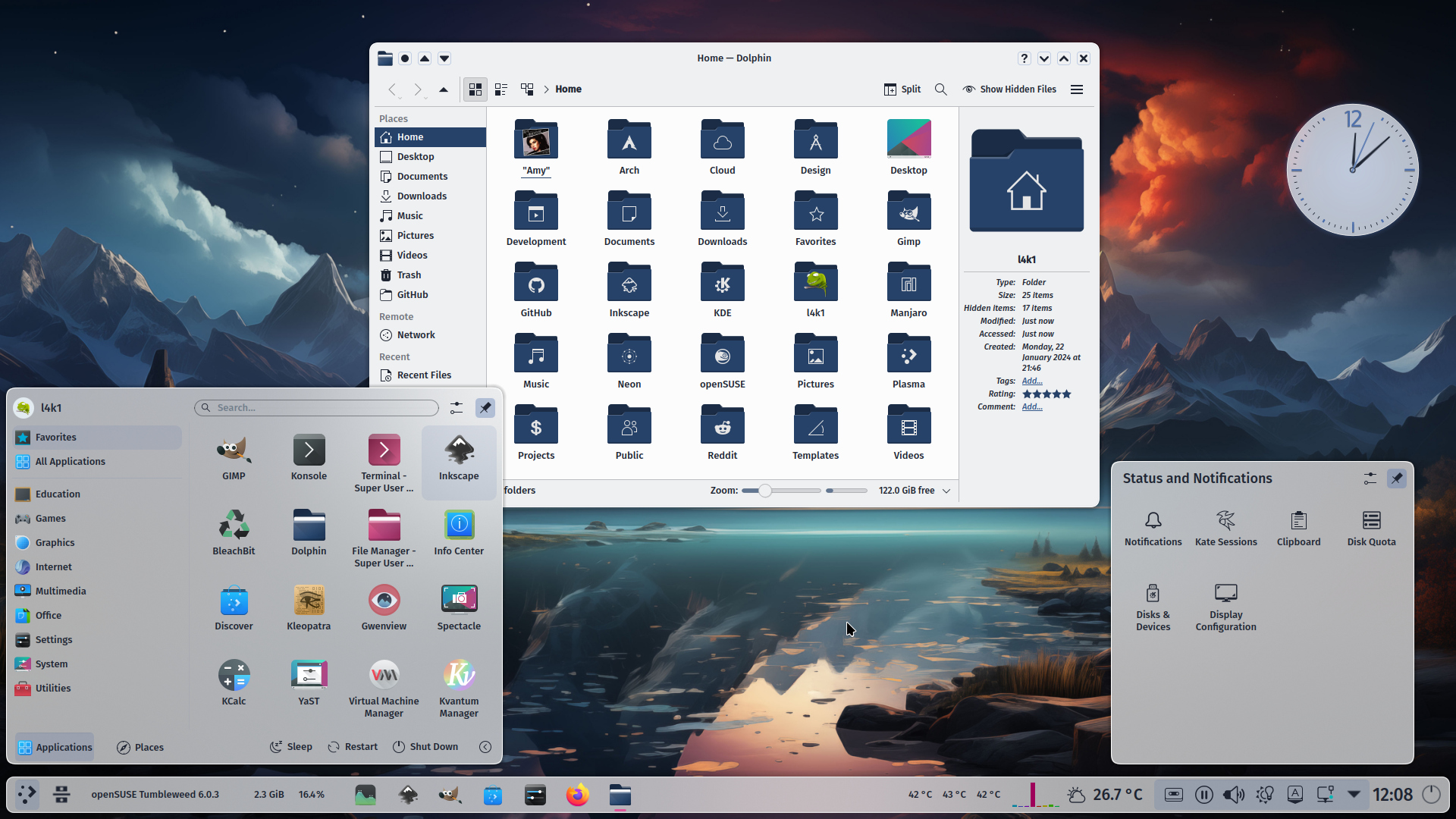
Task: Launch BleachBit from the menu
Action: click(234, 533)
